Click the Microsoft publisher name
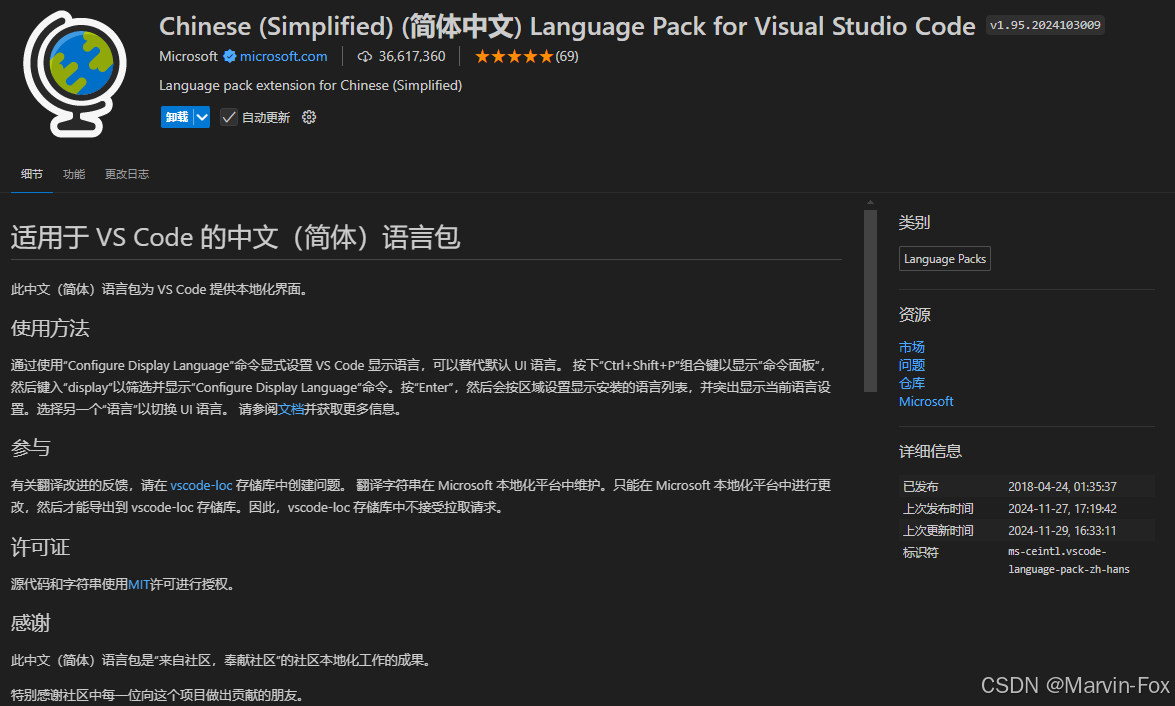This screenshot has height=706, width=1175. click(x=188, y=56)
